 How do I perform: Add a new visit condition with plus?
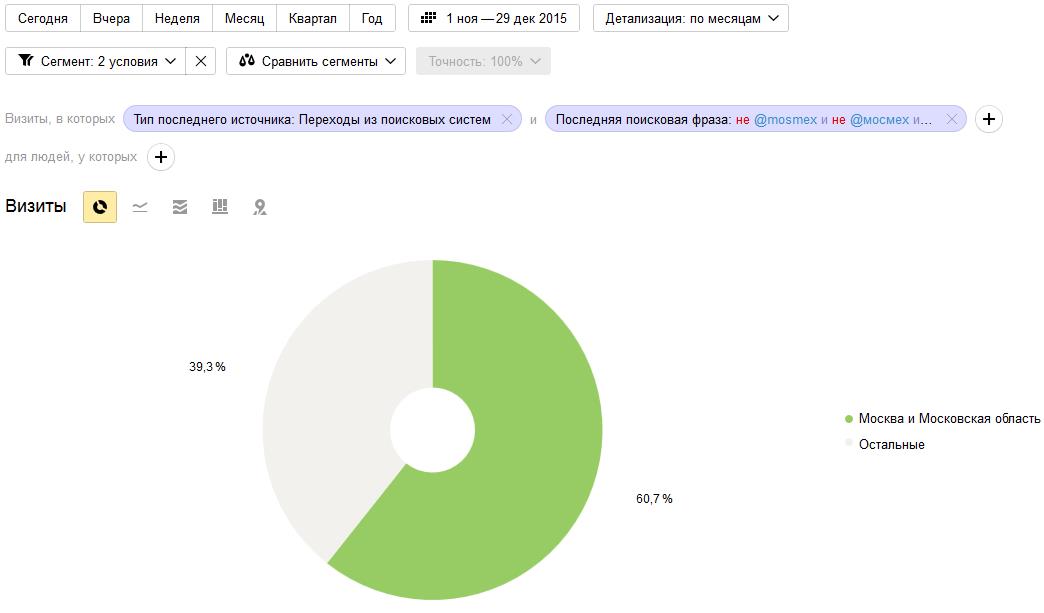click(989, 119)
